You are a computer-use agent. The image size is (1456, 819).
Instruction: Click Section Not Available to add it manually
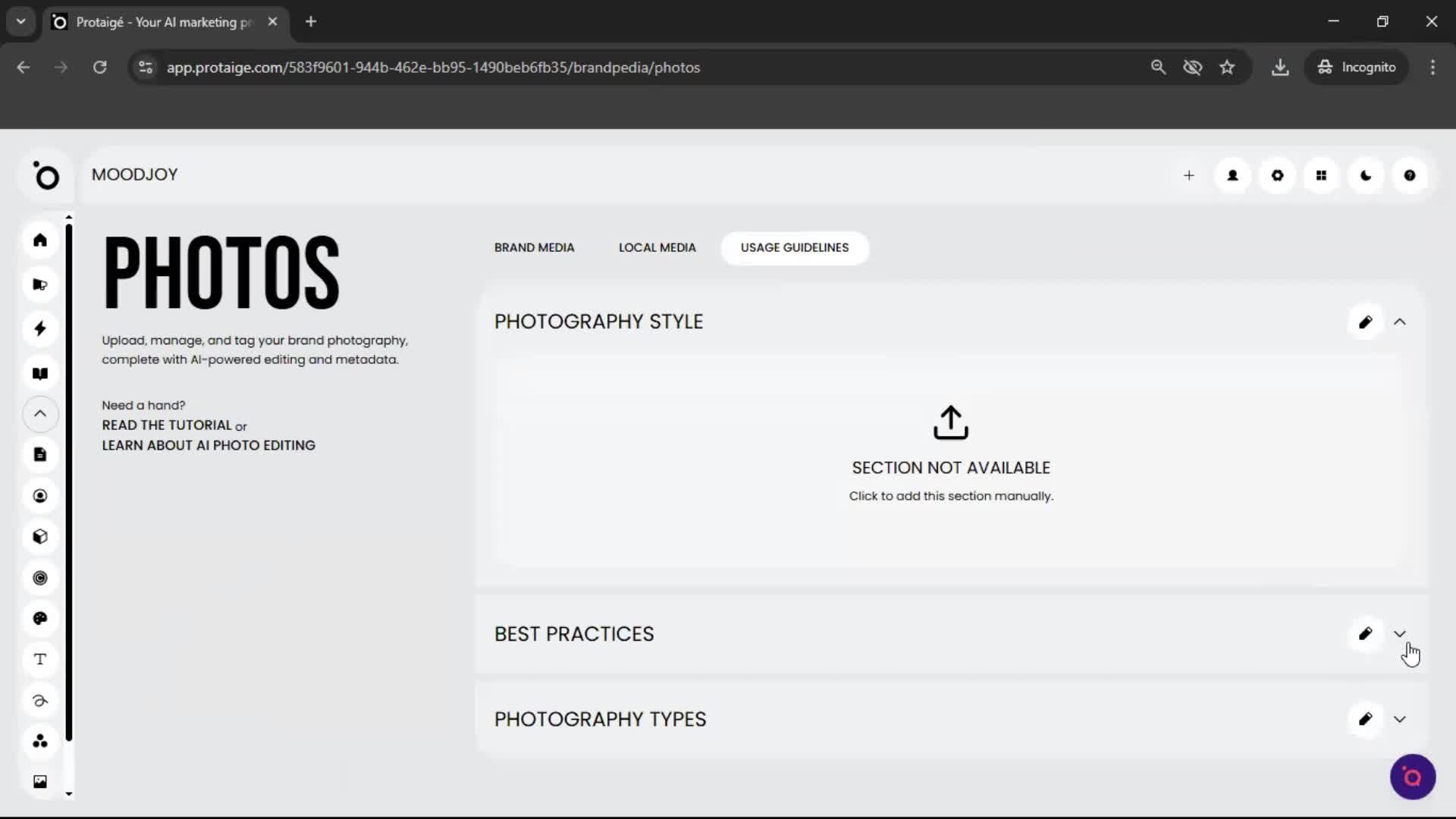pyautogui.click(x=950, y=455)
